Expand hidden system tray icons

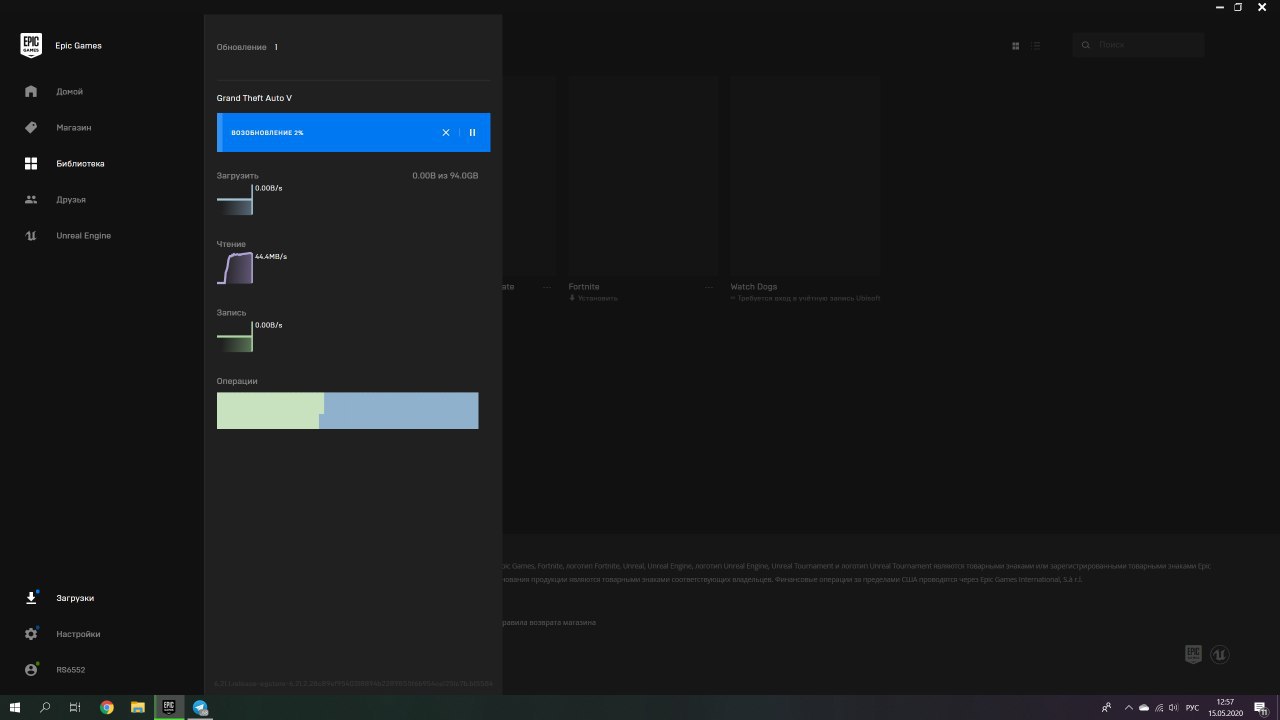point(1129,707)
